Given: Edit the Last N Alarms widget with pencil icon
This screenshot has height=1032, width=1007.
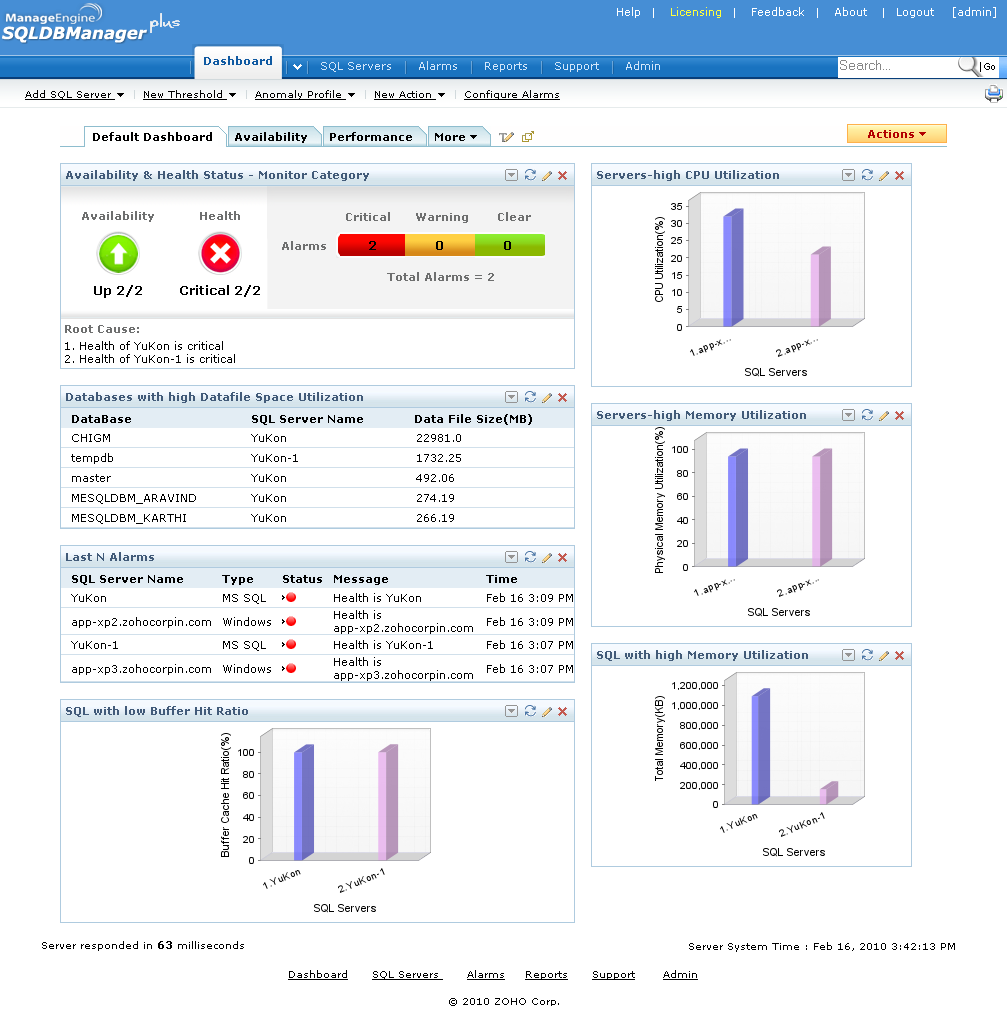Looking at the screenshot, I should (x=545, y=557).
